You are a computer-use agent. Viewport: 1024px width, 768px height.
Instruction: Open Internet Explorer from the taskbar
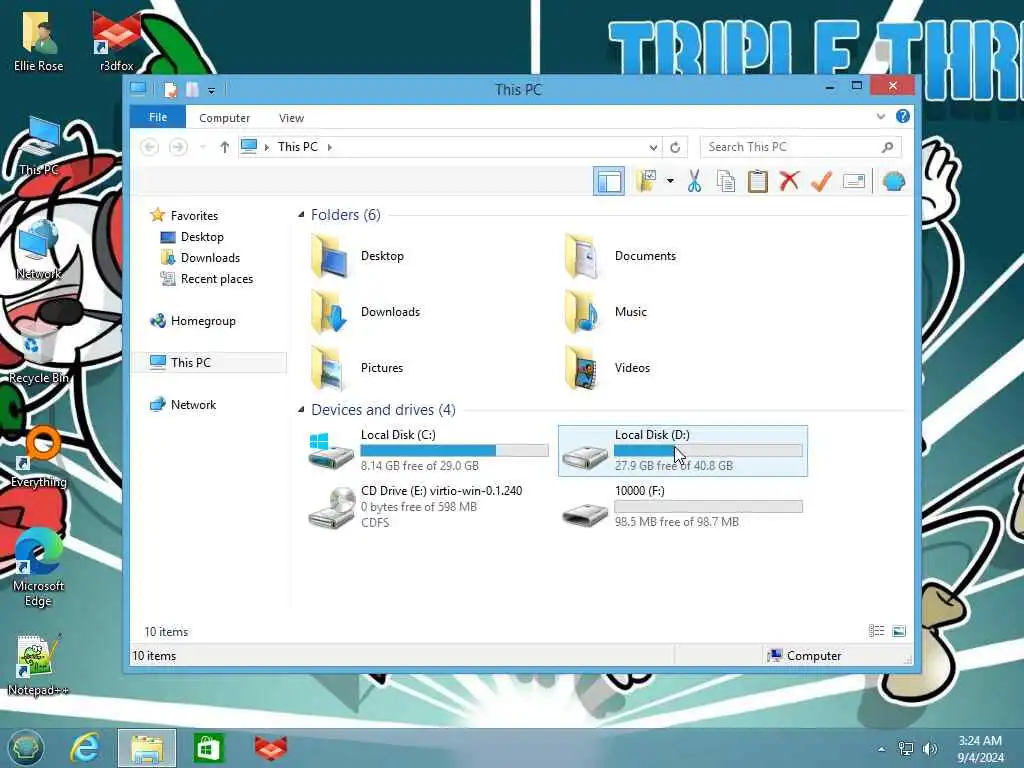click(86, 748)
